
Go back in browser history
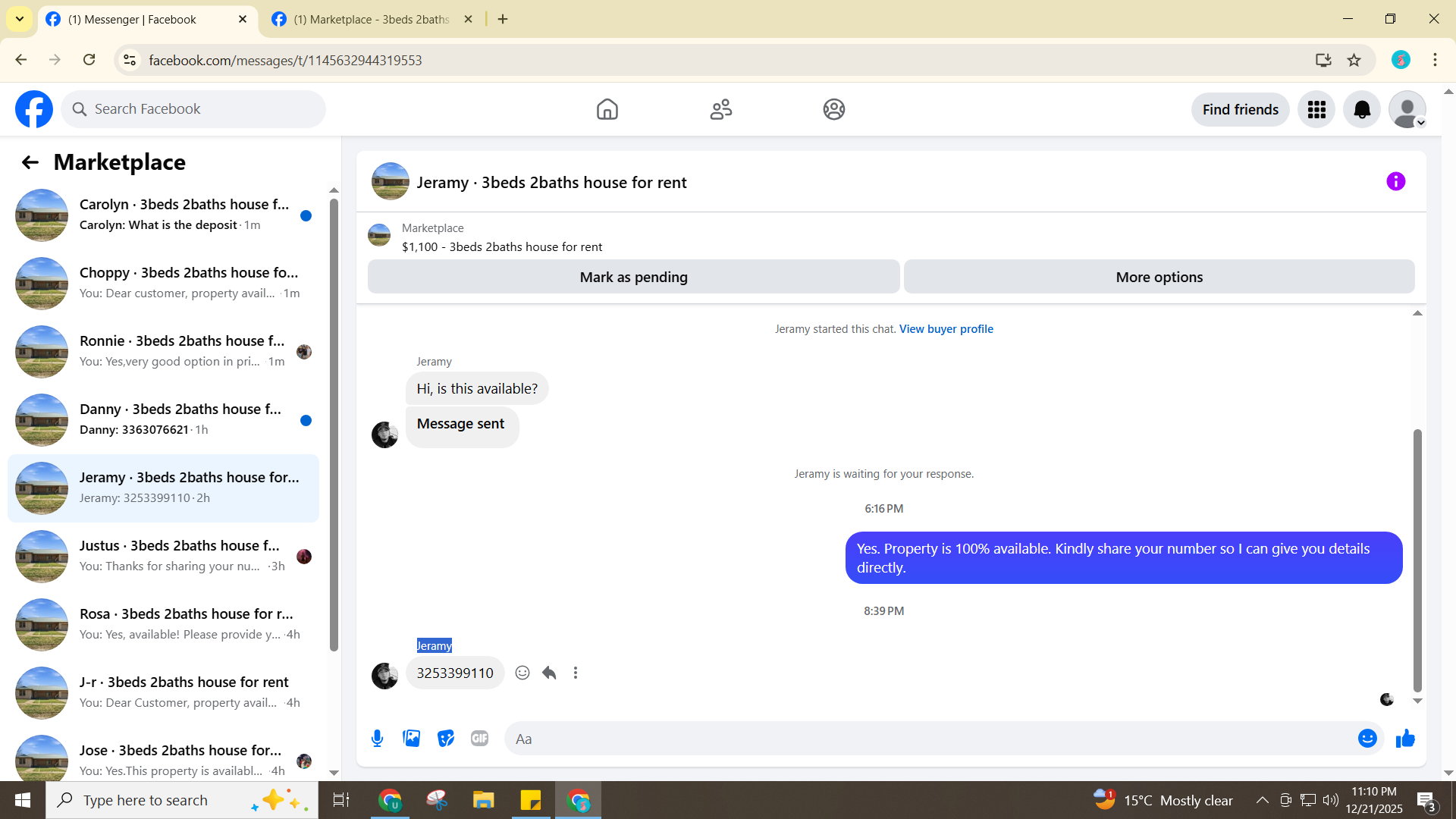[x=21, y=60]
